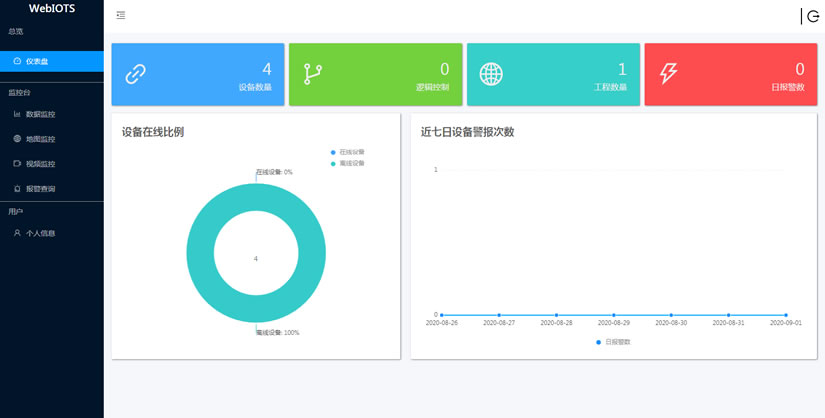
Task: Click the WebIOTS logo title
Action: 51,9
